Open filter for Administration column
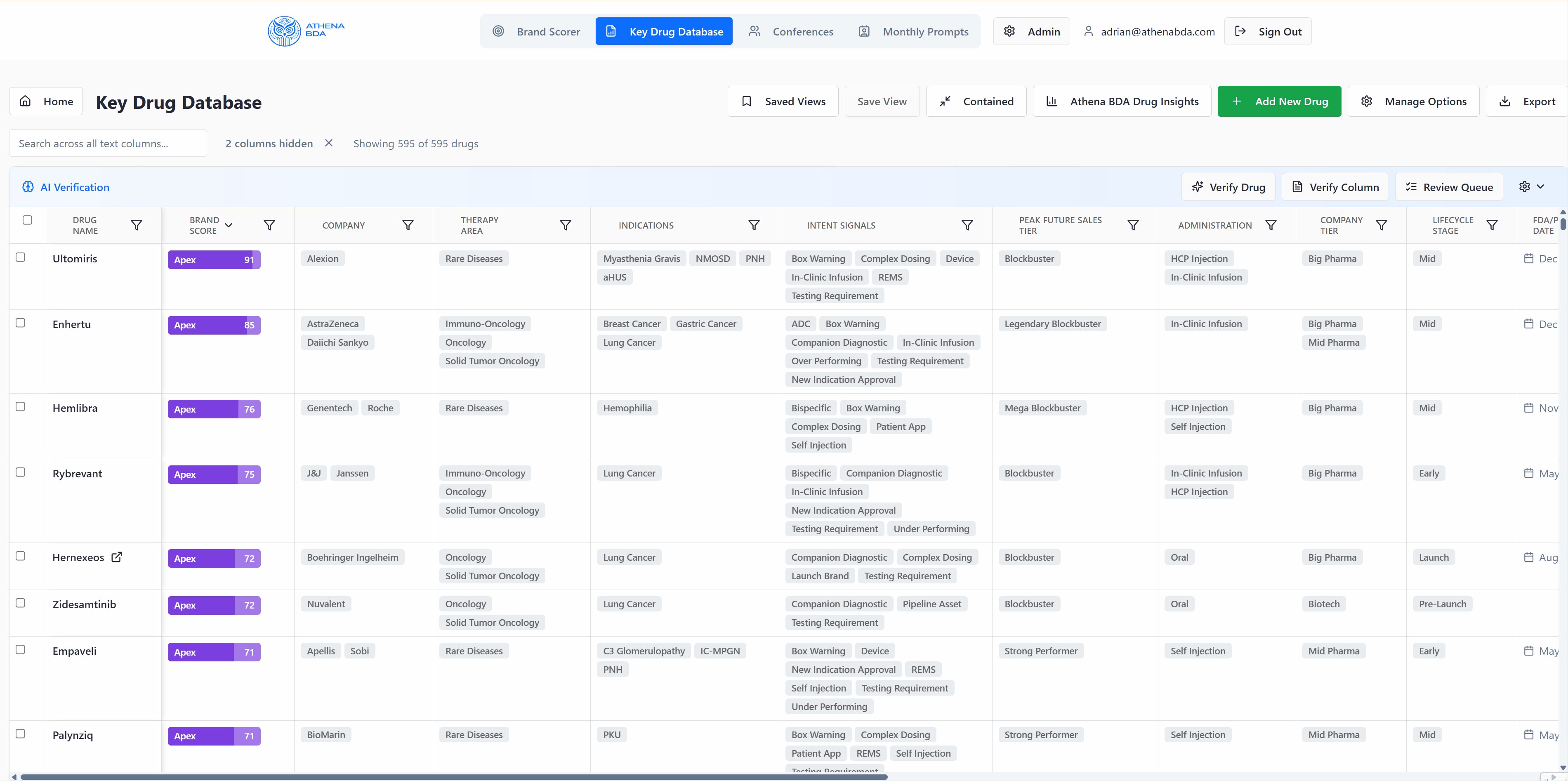This screenshot has width=1568, height=781. click(x=1271, y=225)
